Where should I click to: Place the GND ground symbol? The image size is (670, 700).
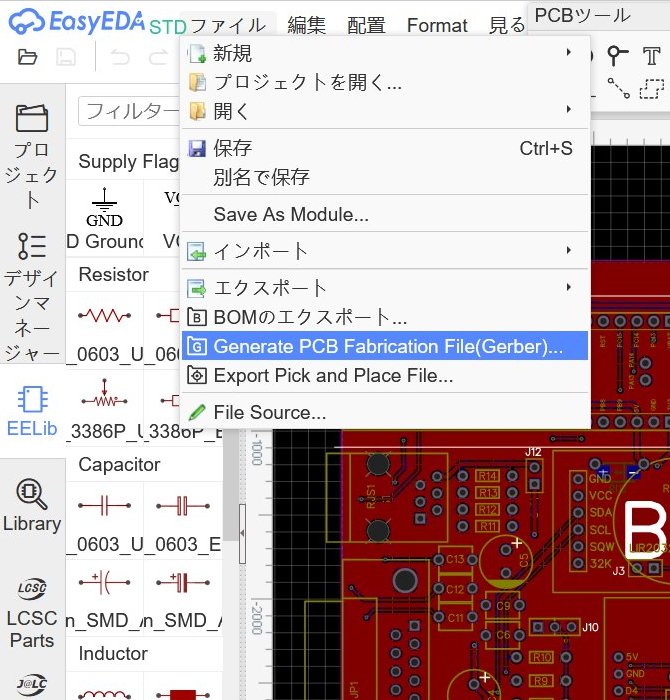104,208
